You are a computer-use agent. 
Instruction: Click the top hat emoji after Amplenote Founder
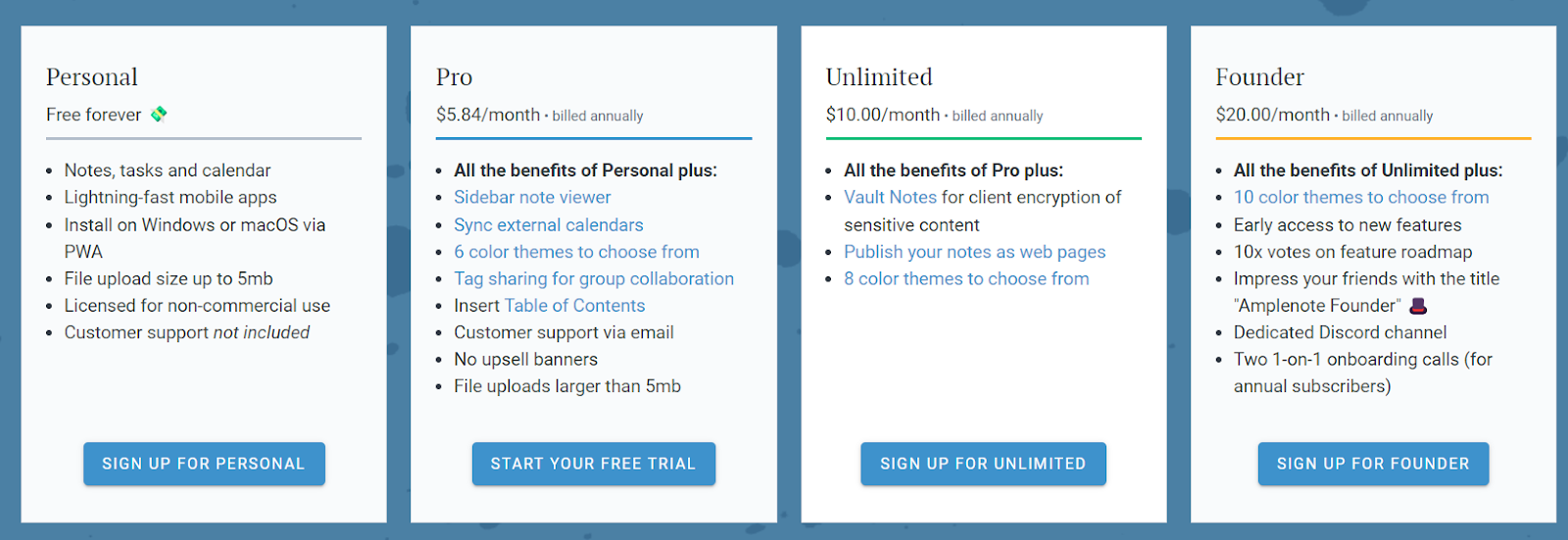point(1417,306)
